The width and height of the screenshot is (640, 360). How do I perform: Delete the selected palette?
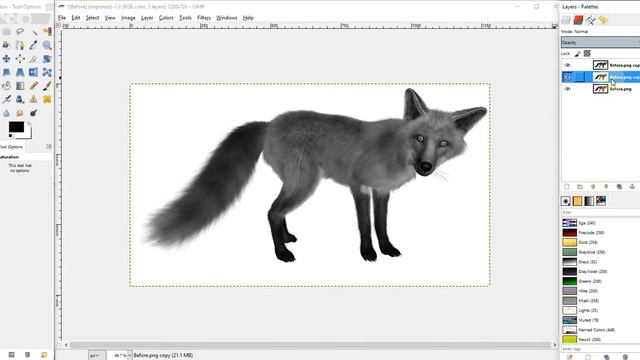tap(625, 357)
